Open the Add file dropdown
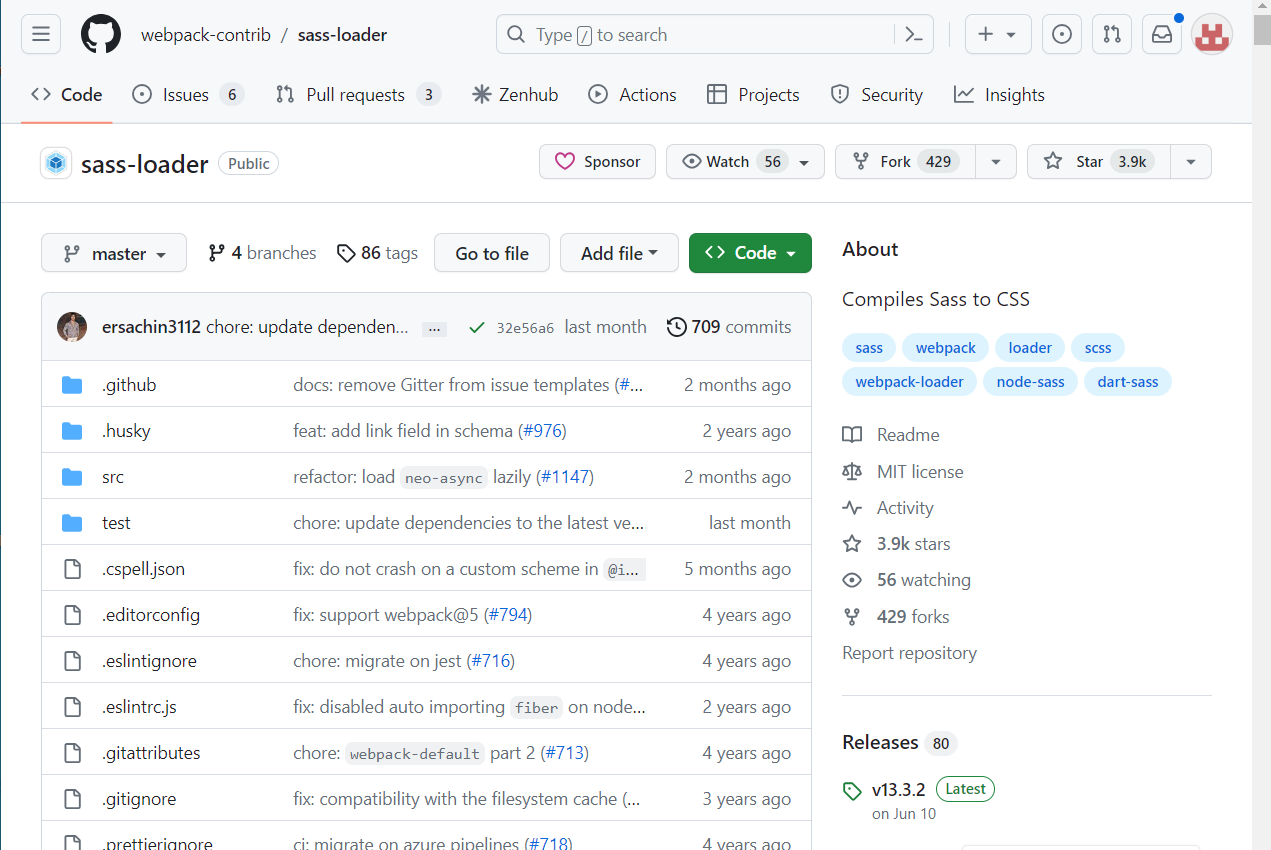The width and height of the screenshot is (1271, 850). pyautogui.click(x=619, y=253)
